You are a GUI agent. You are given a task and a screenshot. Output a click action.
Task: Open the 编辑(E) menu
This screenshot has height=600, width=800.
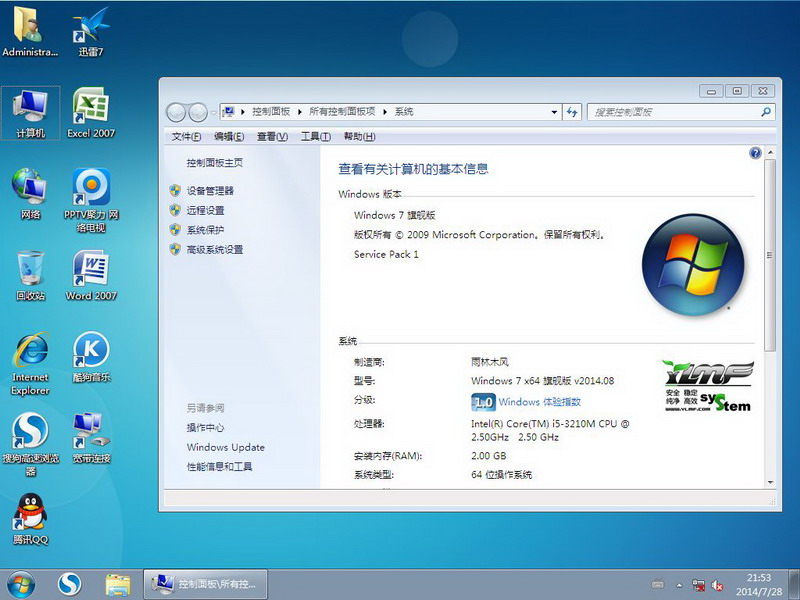point(229,137)
